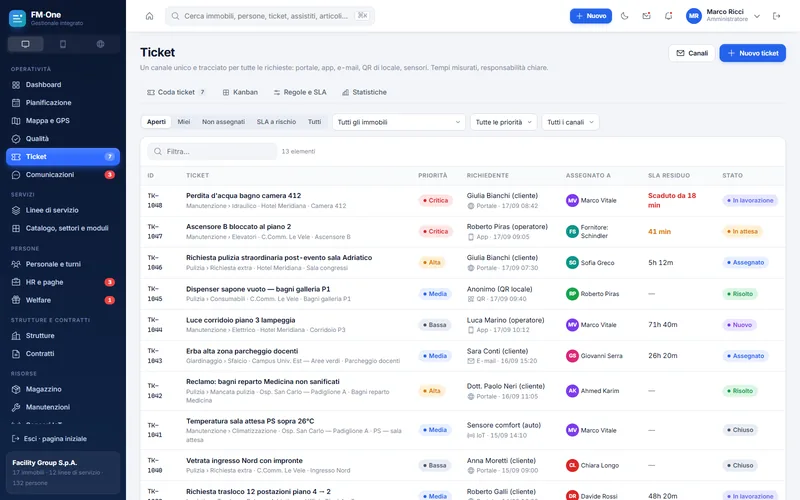Open ticket Ascensore B bloccato al piano 2
The height and width of the screenshot is (500, 800).
238,227
